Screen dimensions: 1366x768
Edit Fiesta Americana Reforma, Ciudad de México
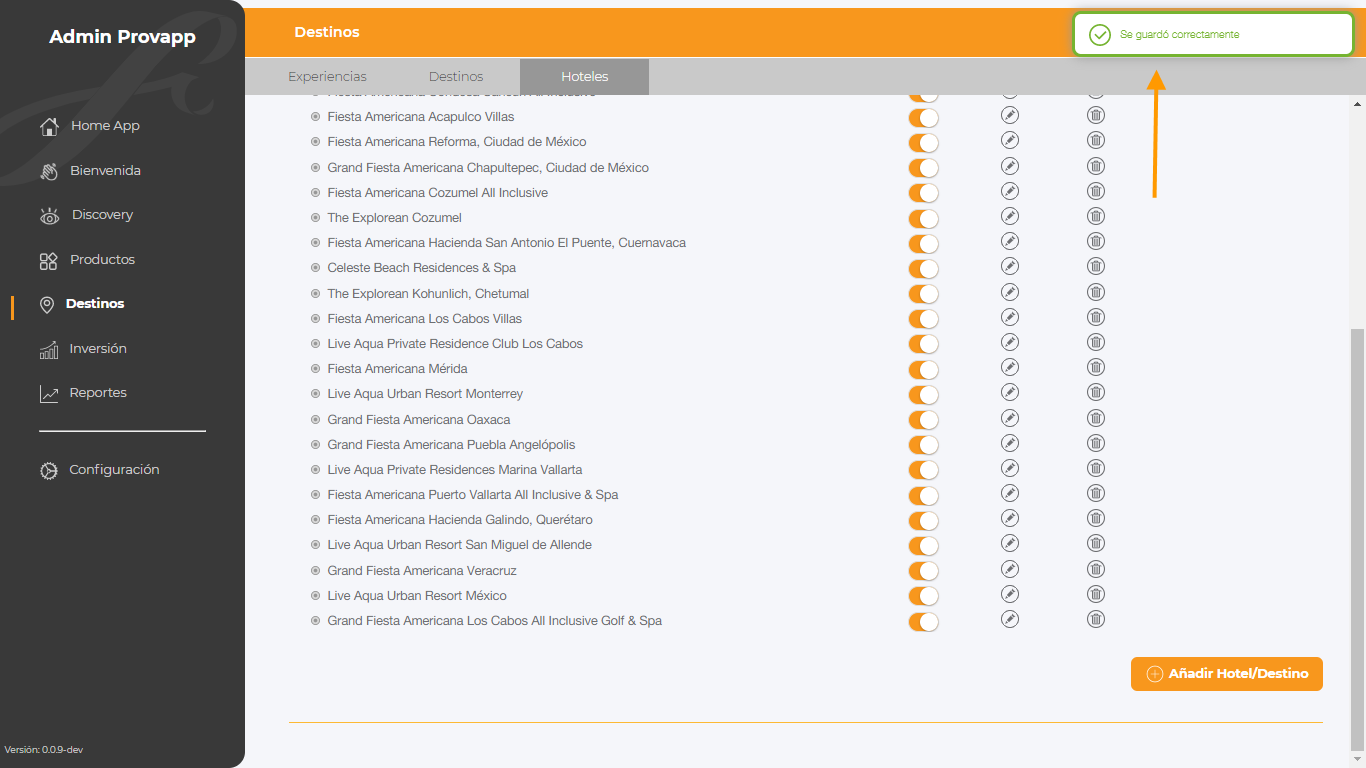coord(1010,140)
